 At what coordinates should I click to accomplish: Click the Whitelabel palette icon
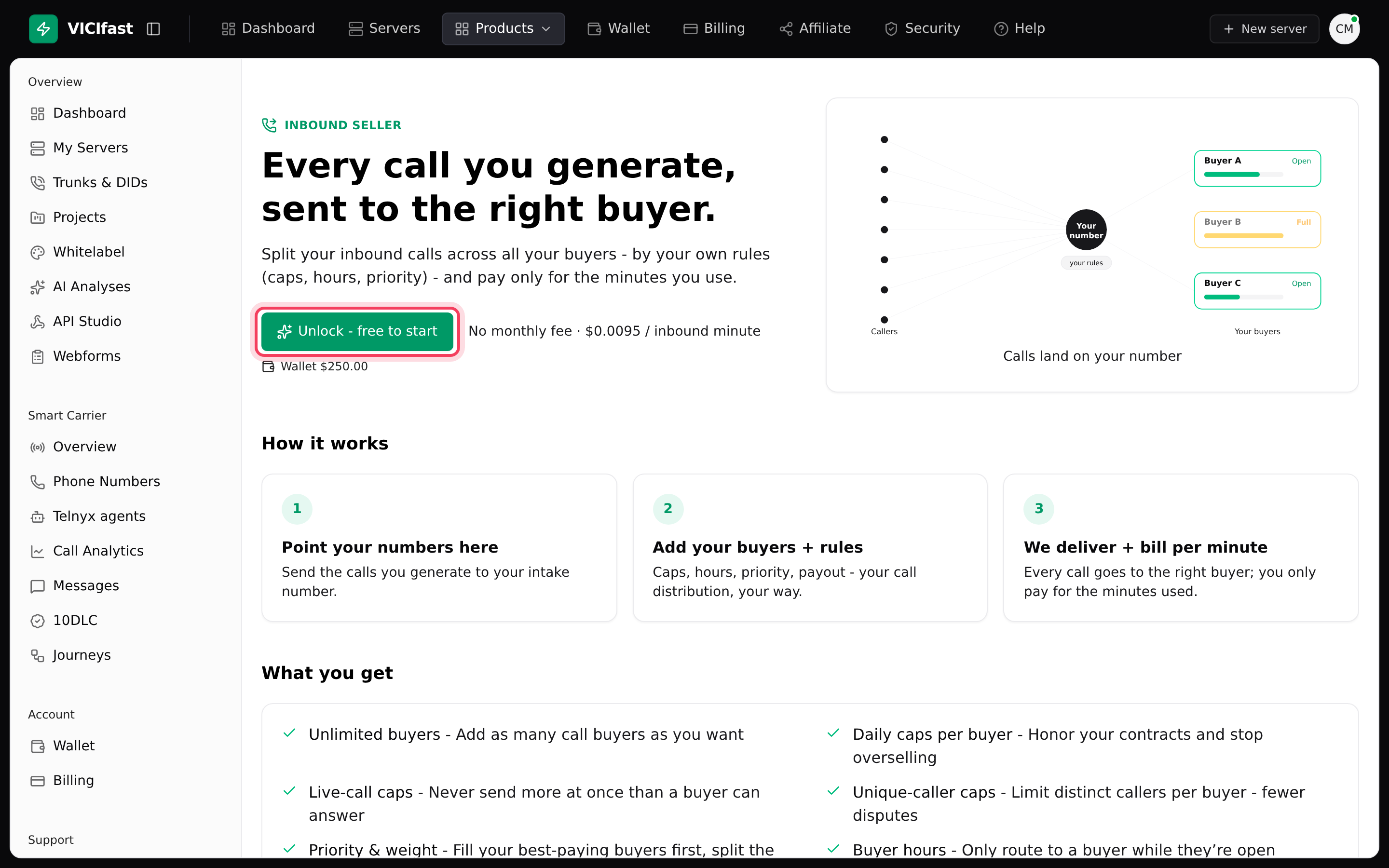[x=37, y=253]
